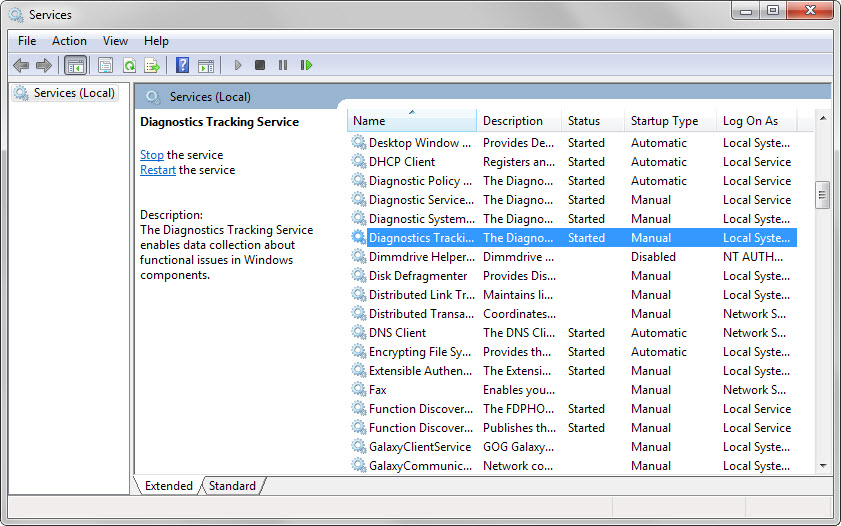Select the Encrypting File System row
Image resolution: width=841 pixels, height=526 pixels.
pos(573,352)
